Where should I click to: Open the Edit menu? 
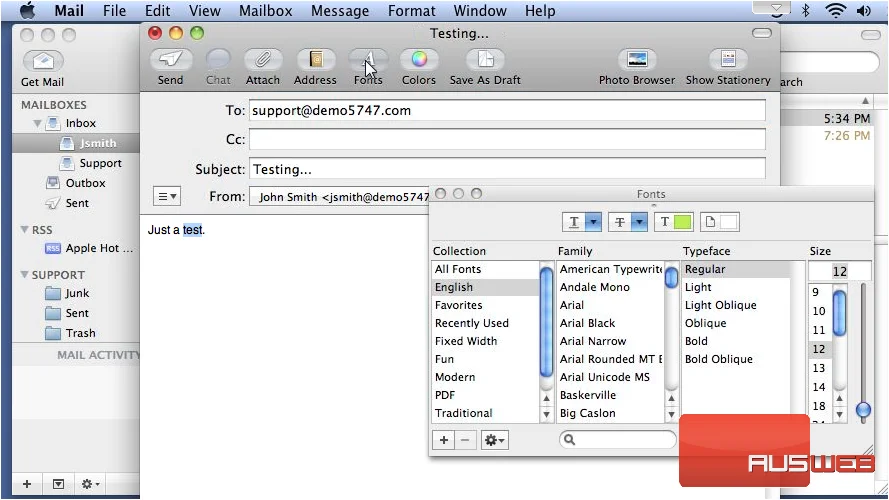click(x=158, y=11)
